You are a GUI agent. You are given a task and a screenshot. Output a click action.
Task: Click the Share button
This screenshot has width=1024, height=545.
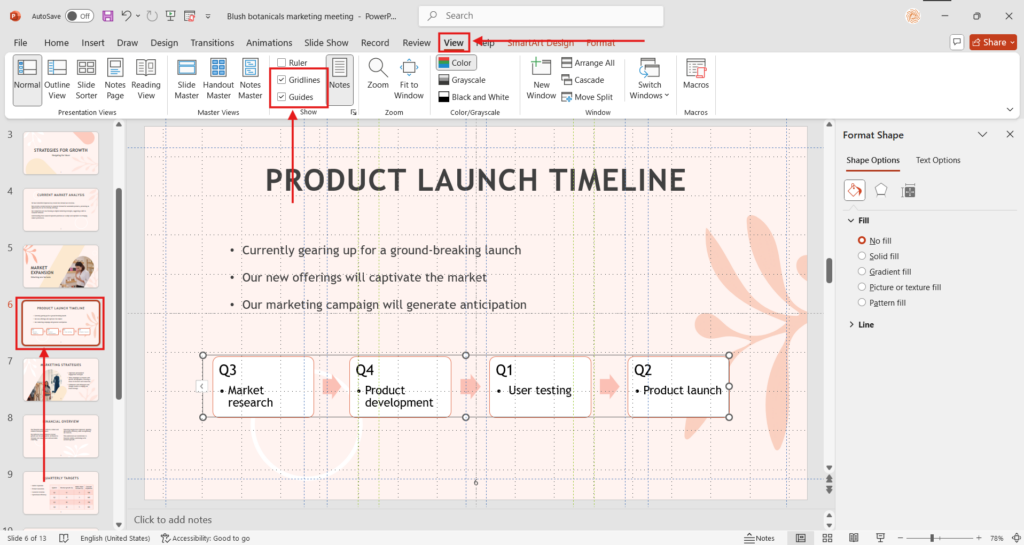(x=988, y=42)
